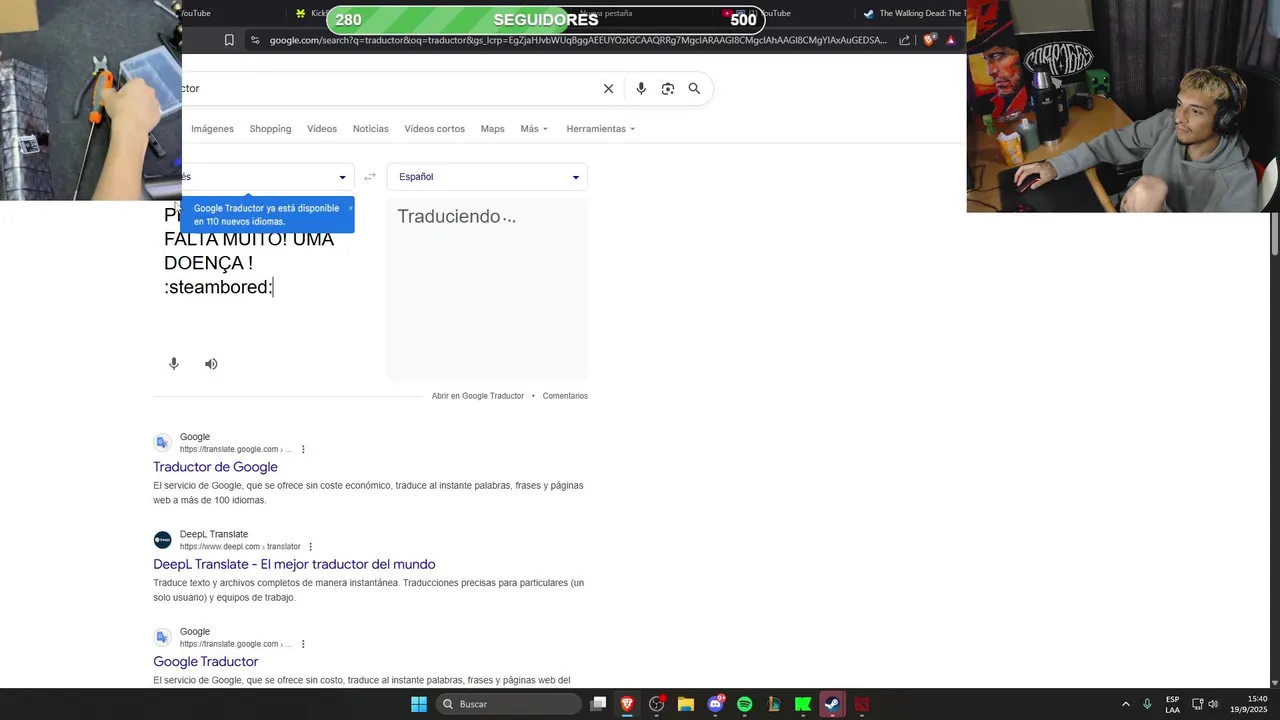Open volume control in system tray

point(1214,704)
